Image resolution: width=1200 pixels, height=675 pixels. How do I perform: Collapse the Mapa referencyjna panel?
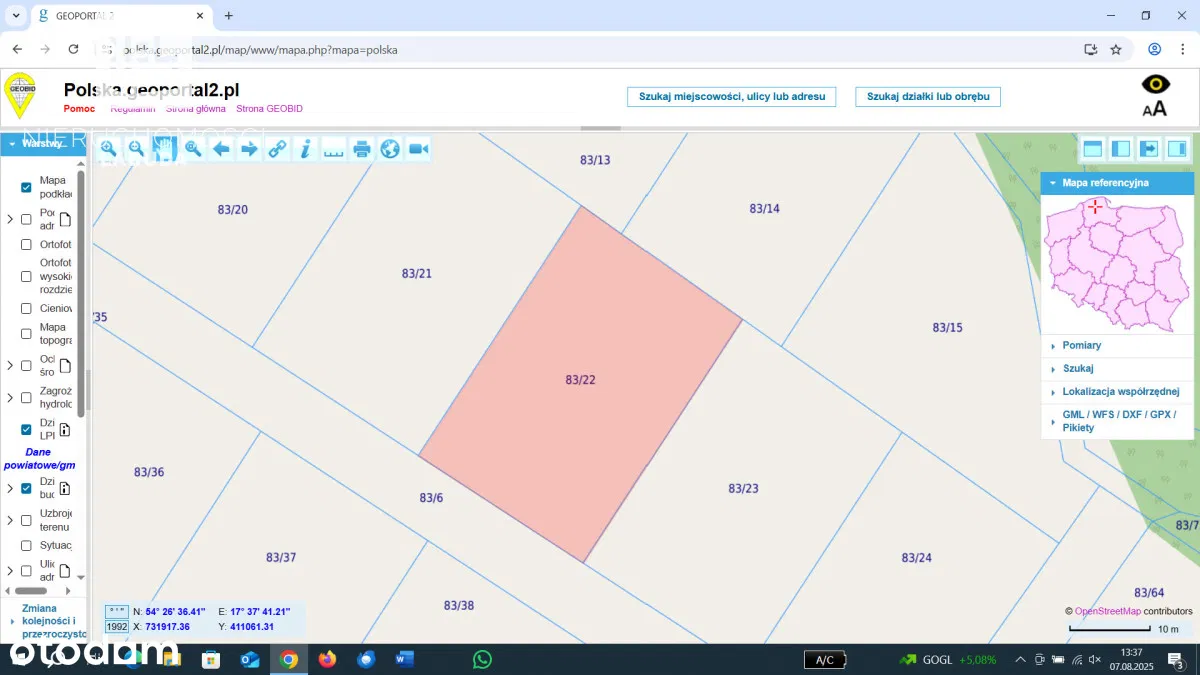[x=1053, y=183]
